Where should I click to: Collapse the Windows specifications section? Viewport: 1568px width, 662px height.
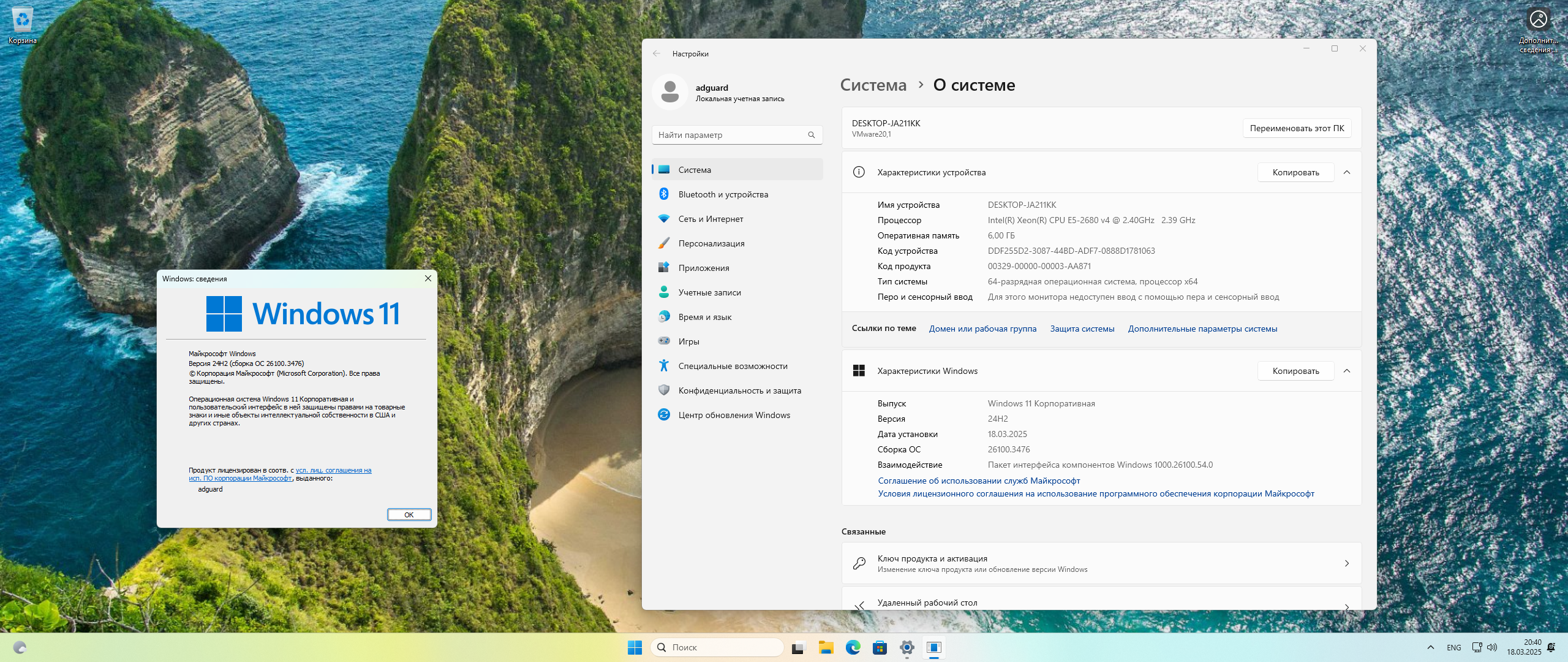point(1347,371)
